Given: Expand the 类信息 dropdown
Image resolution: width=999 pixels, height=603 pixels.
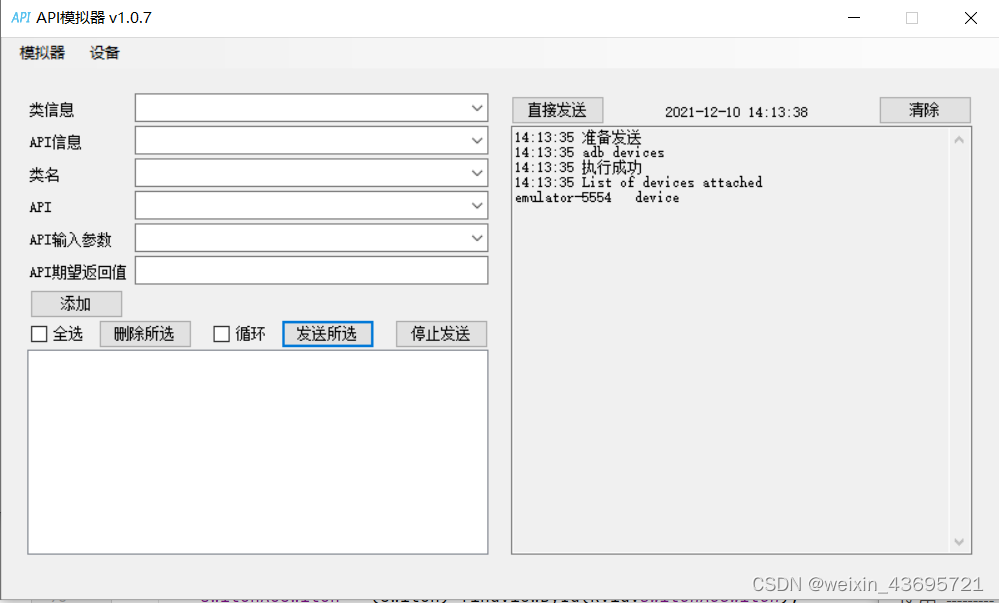Looking at the screenshot, I should point(477,108).
